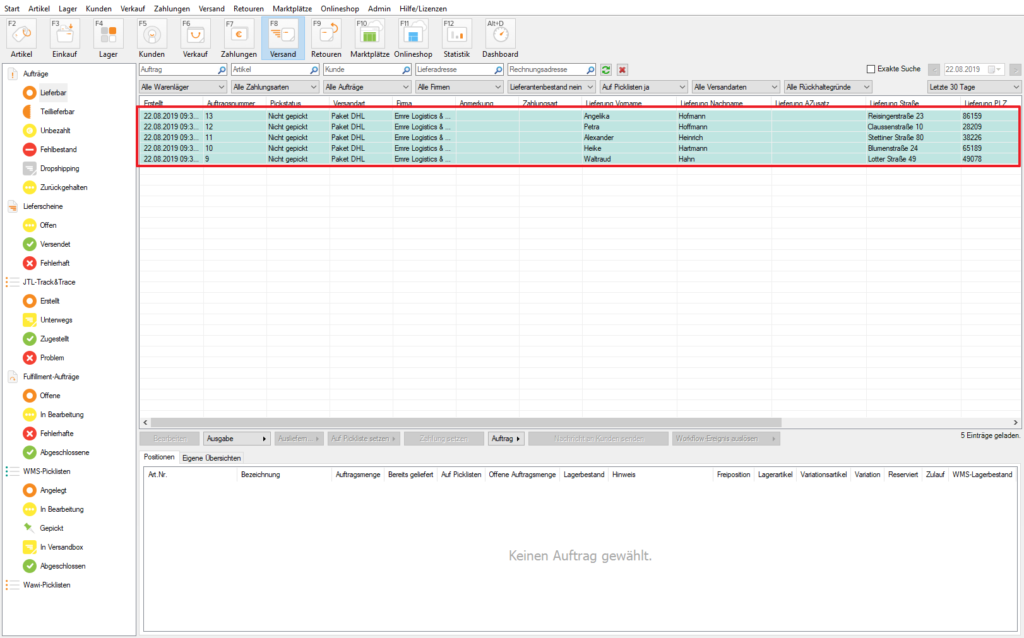Open the Statistik toolbar icon
1024x638 pixels.
(x=456, y=36)
